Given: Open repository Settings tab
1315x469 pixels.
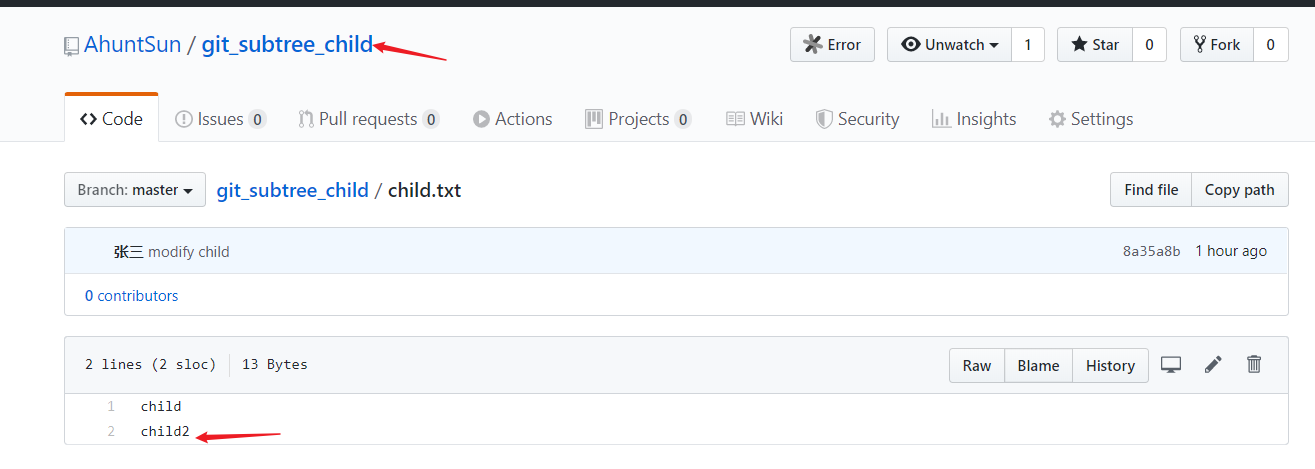Looking at the screenshot, I should point(1091,119).
